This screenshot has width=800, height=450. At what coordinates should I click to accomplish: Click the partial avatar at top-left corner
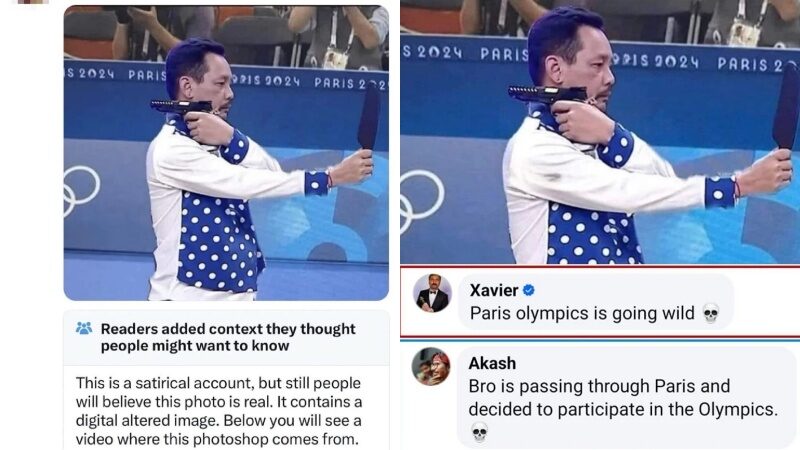click(x=33, y=2)
